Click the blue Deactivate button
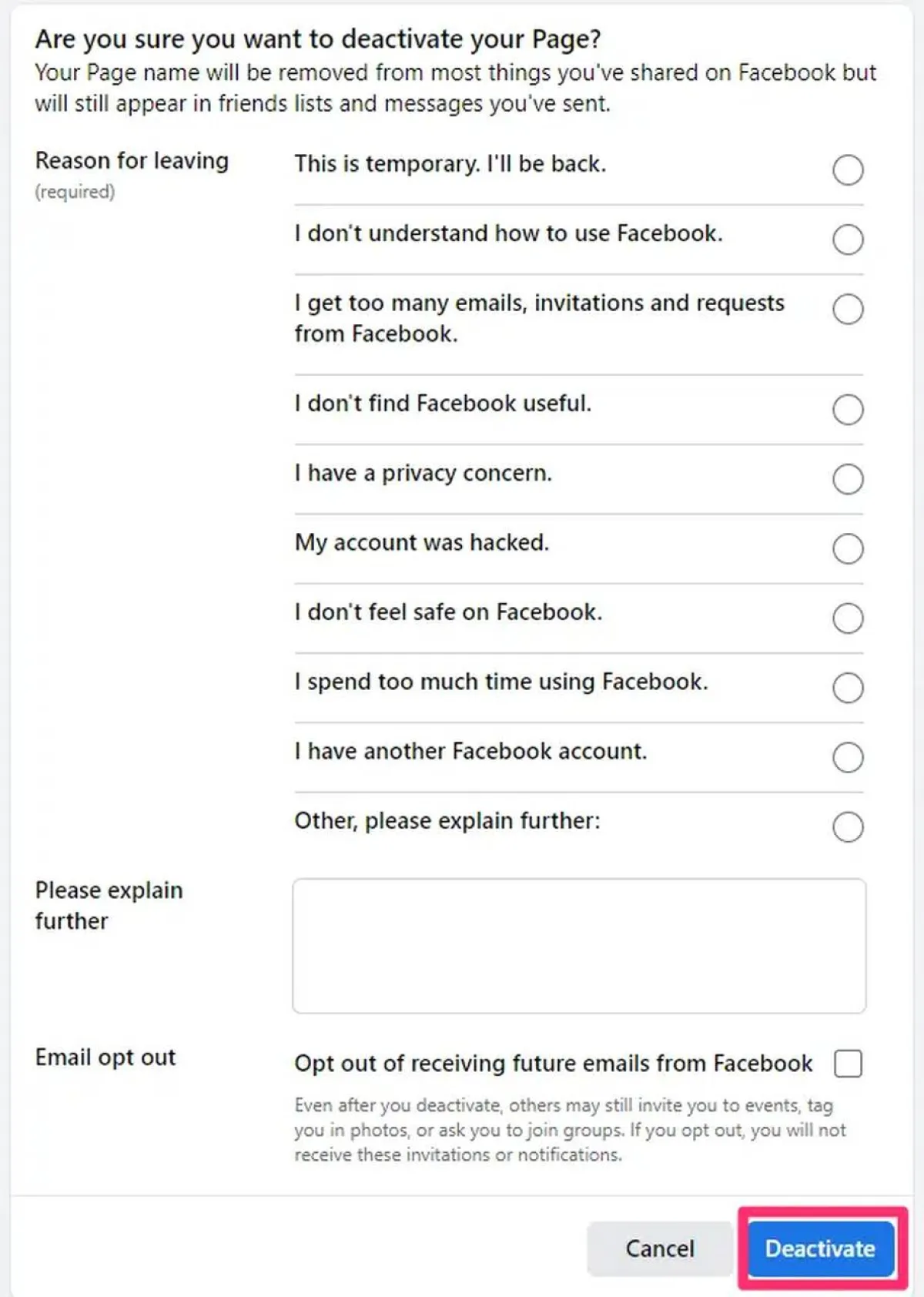The height and width of the screenshot is (1297, 924). tap(819, 1249)
